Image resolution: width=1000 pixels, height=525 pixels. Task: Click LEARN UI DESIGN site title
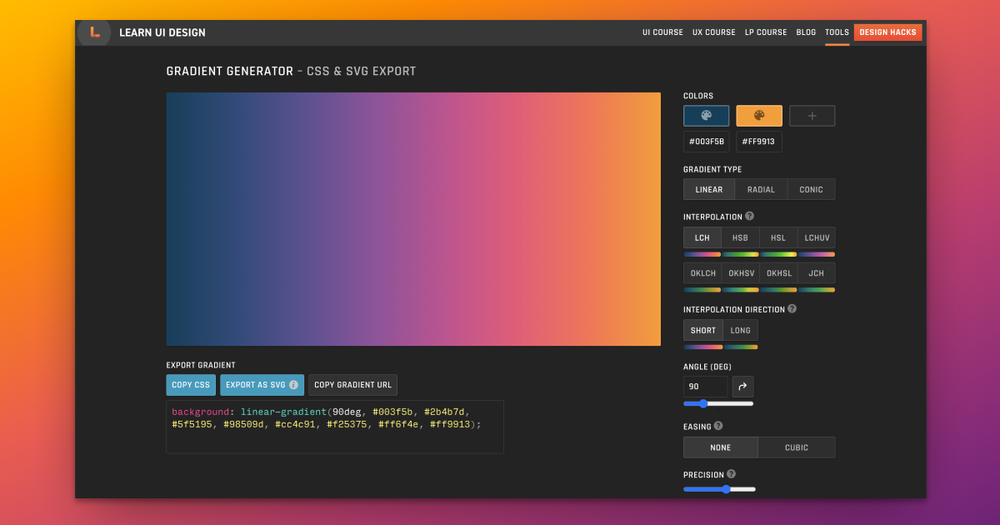click(162, 33)
